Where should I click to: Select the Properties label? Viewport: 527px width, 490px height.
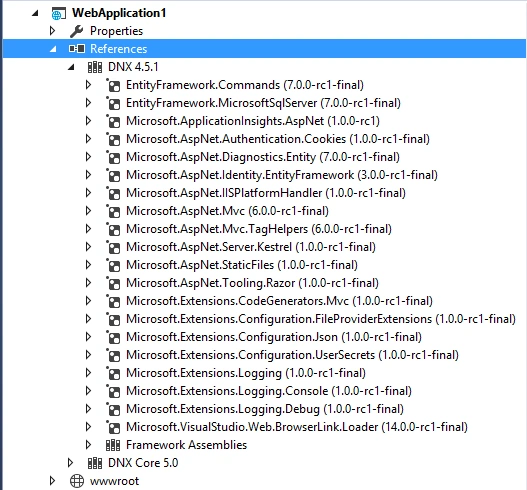tap(116, 31)
